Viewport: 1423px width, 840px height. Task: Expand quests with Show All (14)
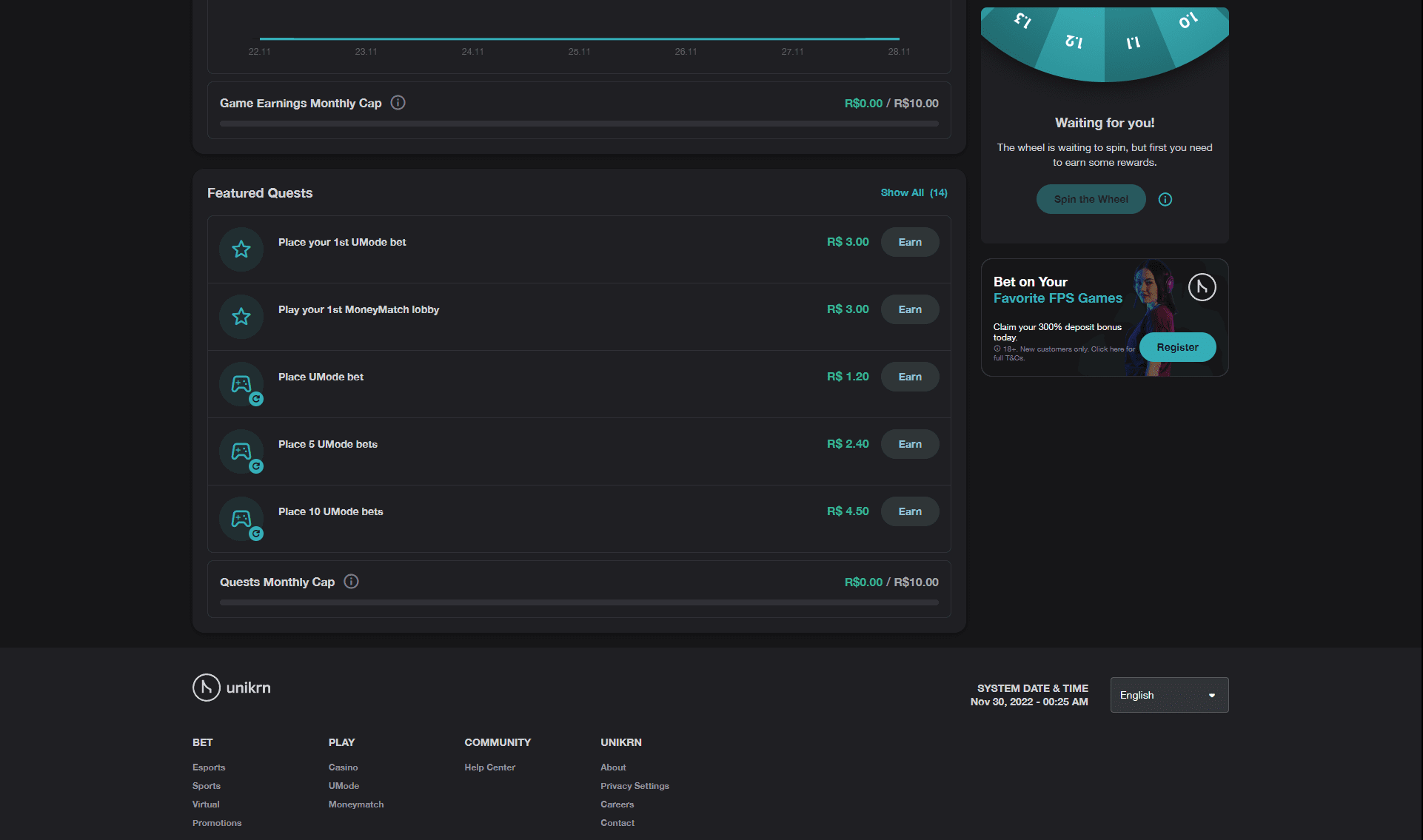tap(914, 192)
